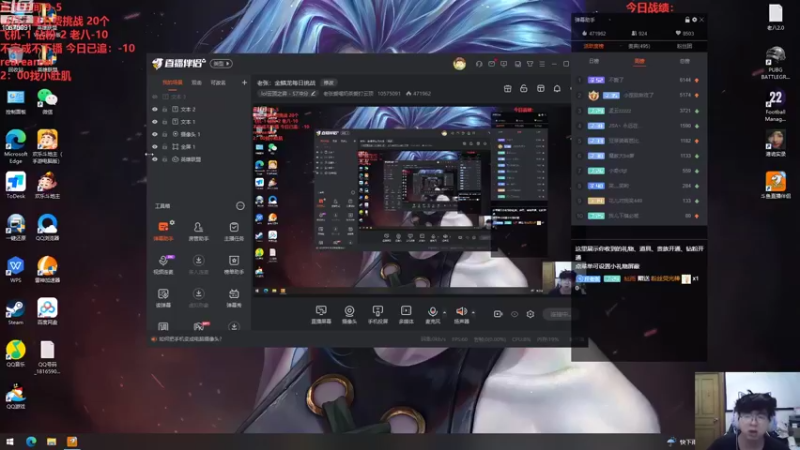Lock the 文本 2 layer
Screen dimensions: 800x450
(165, 109)
